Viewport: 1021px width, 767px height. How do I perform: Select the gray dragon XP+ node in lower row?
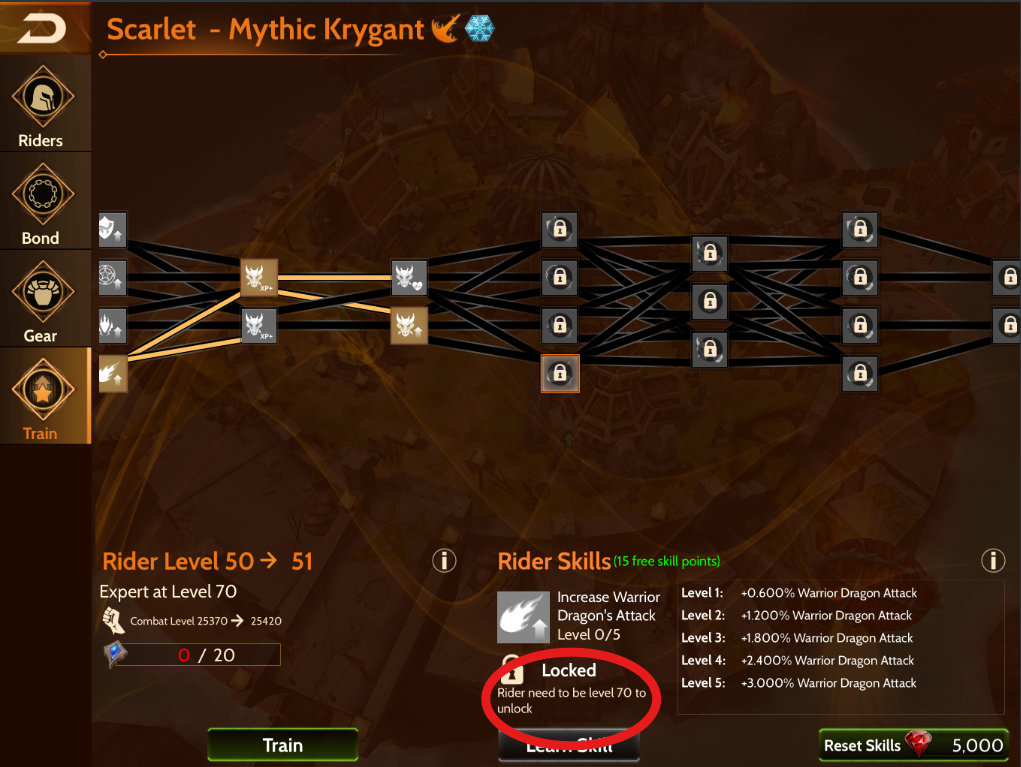(259, 326)
